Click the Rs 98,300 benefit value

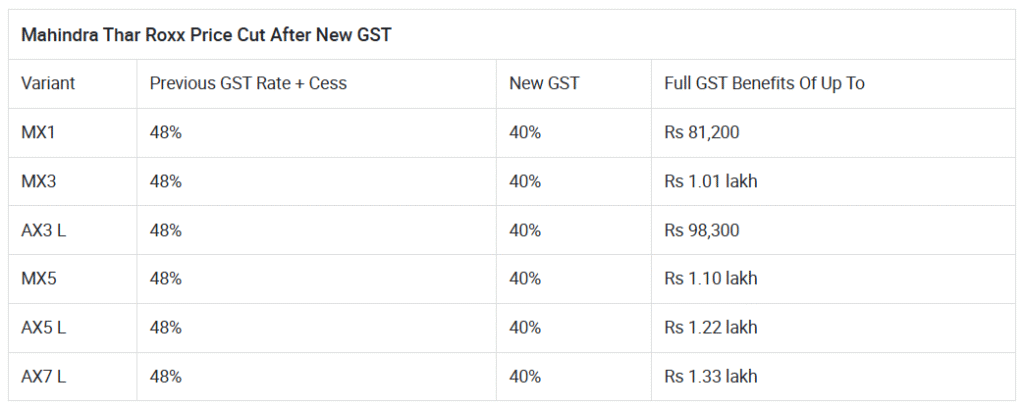pyautogui.click(x=702, y=230)
